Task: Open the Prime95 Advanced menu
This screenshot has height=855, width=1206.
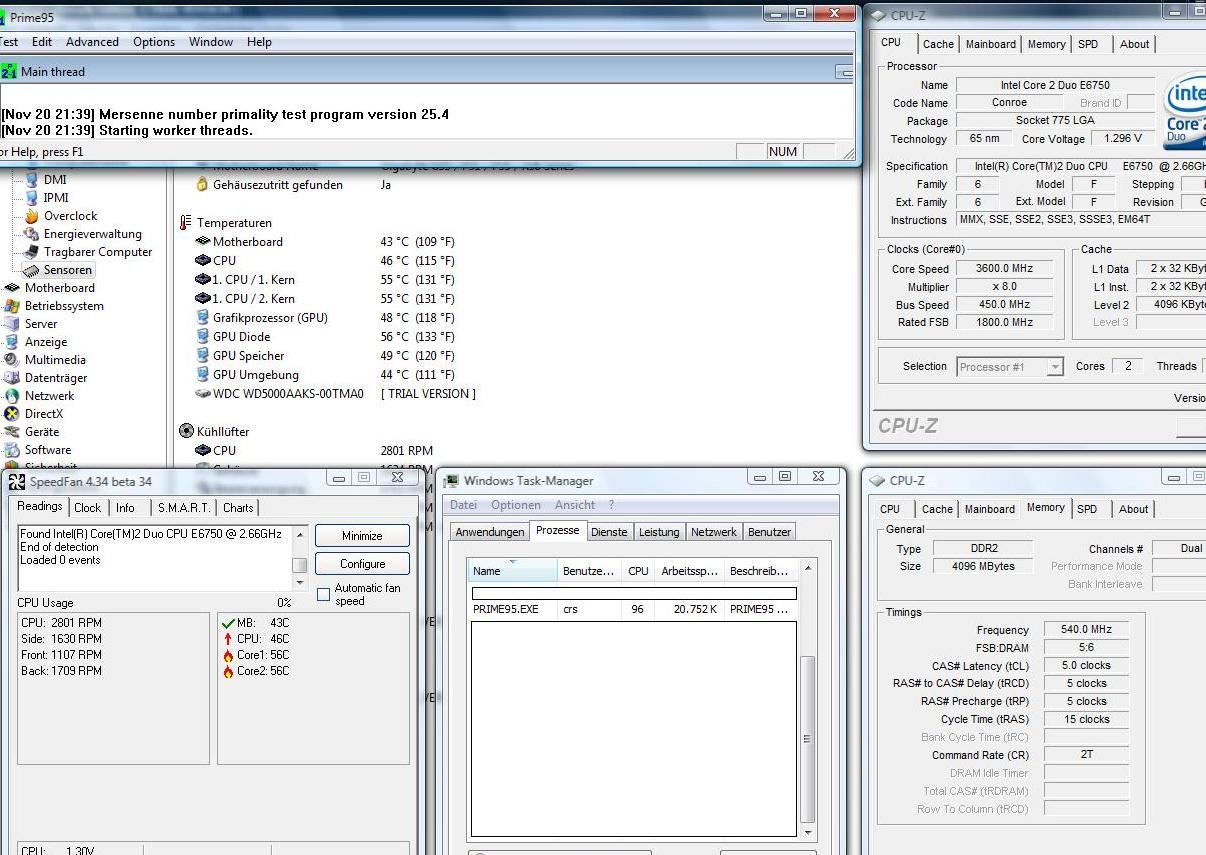Action: tap(92, 42)
